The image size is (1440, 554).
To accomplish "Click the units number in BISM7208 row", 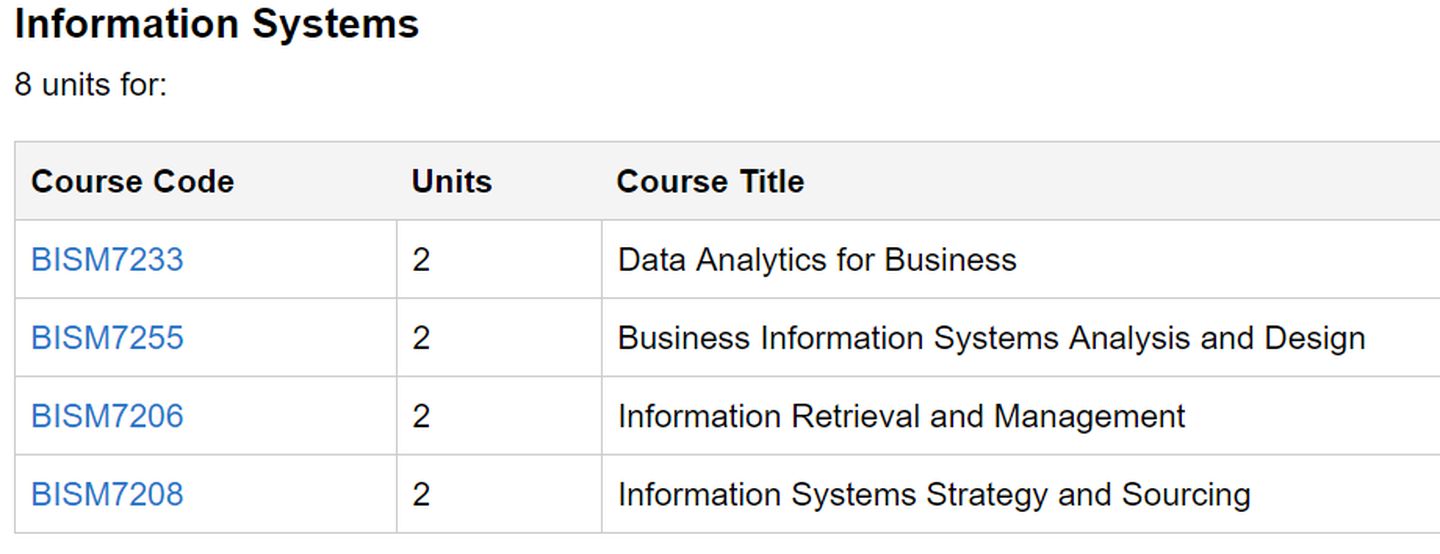I will click(x=421, y=494).
